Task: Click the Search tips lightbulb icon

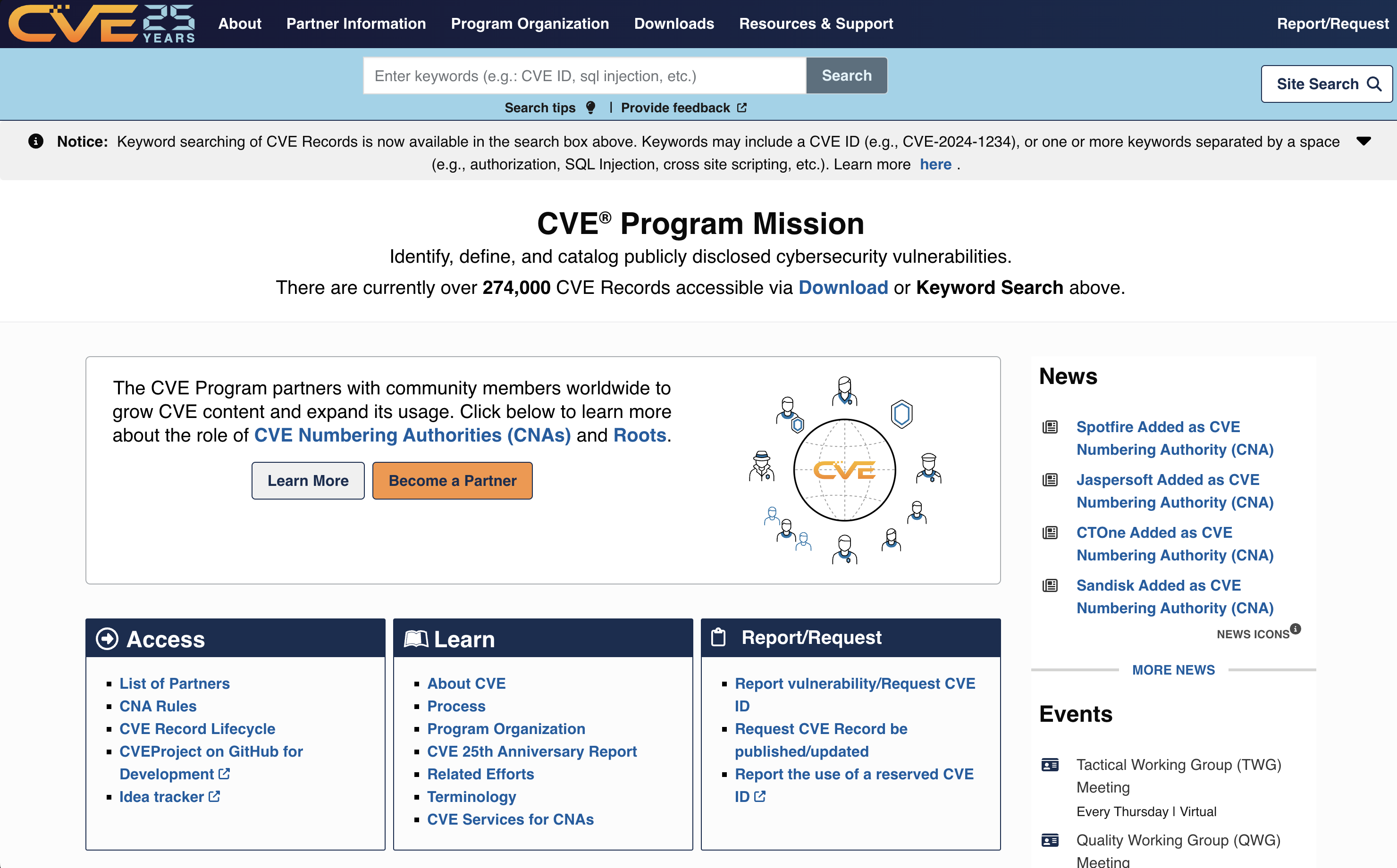Action: 590,108
